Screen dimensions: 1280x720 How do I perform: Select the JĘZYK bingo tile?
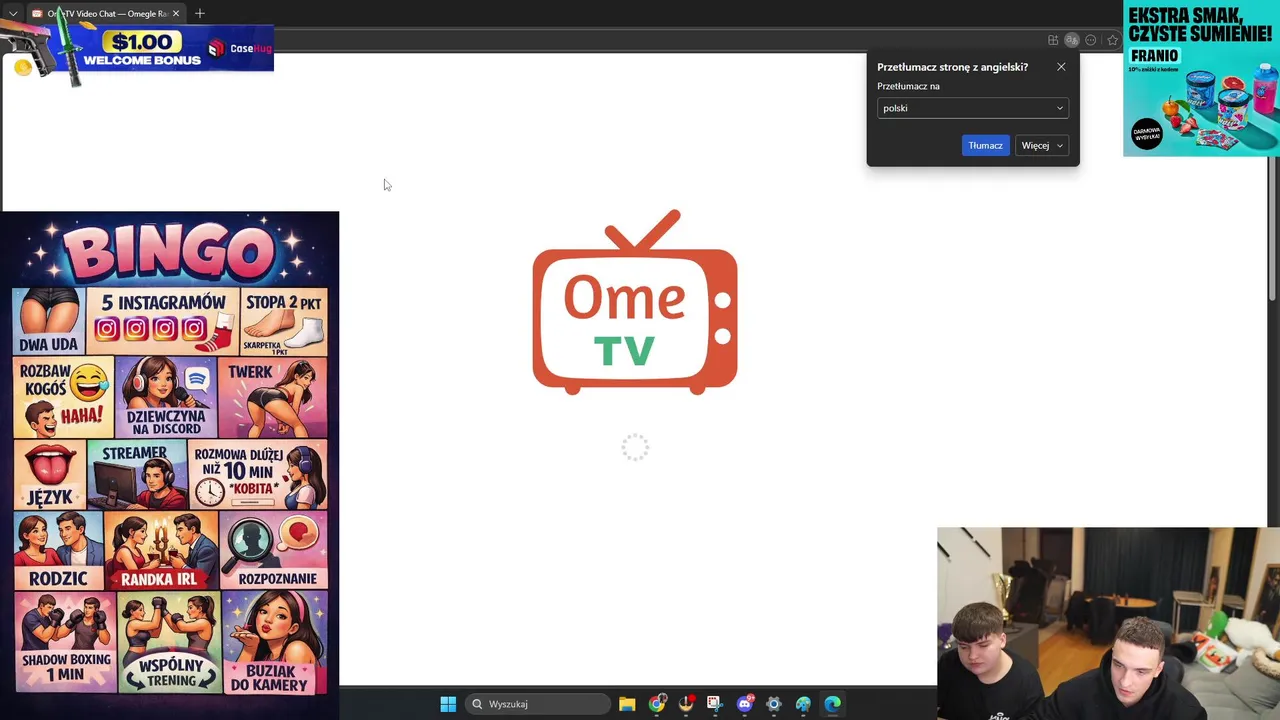point(49,475)
